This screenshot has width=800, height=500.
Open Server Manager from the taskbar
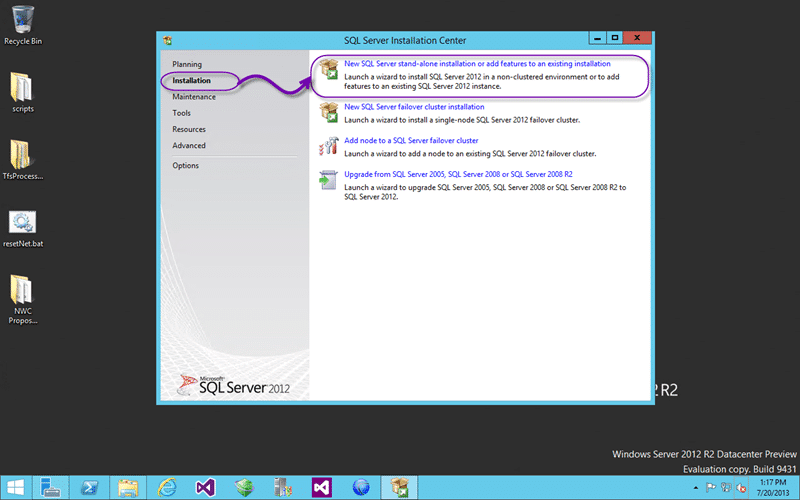pyautogui.click(x=51, y=488)
